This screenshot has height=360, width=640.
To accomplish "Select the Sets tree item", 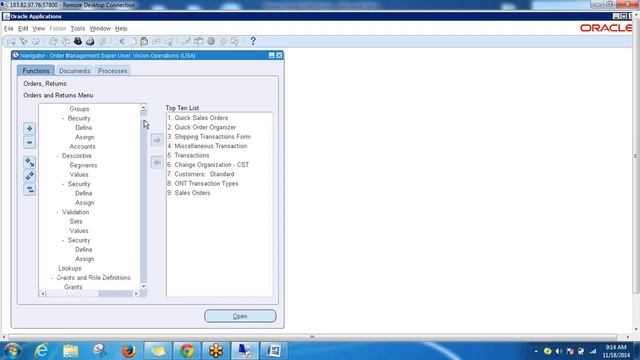I will pyautogui.click(x=76, y=222).
